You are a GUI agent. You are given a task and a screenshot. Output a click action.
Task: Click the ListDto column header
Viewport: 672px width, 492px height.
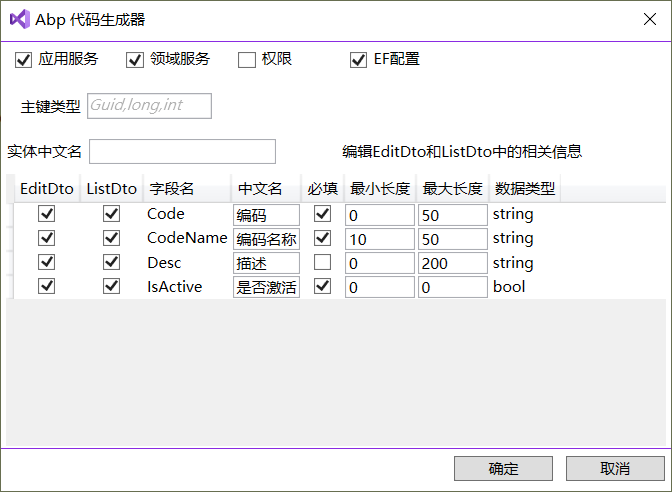coord(111,189)
